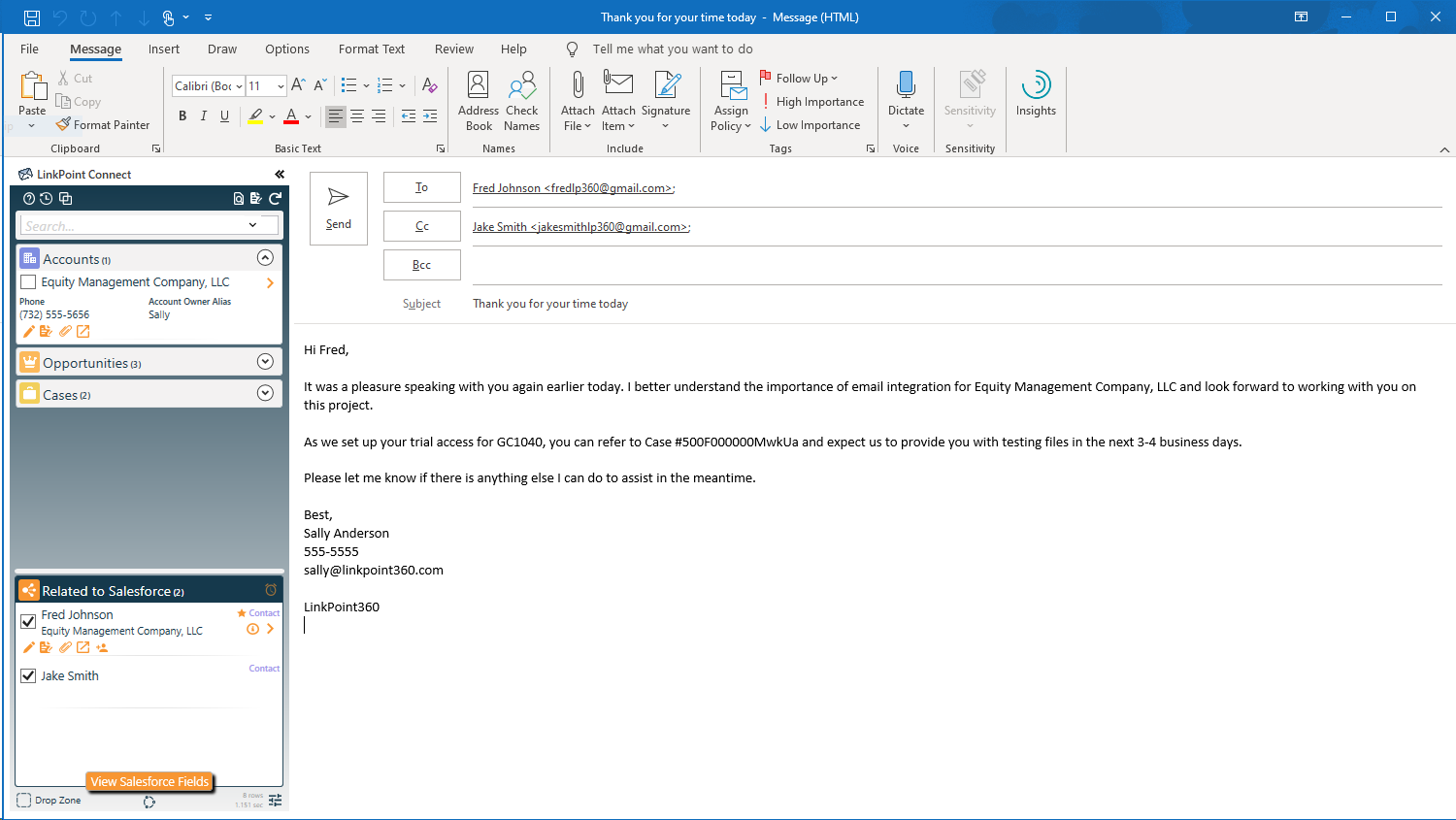
Task: Click the Subject field
Action: 956,304
